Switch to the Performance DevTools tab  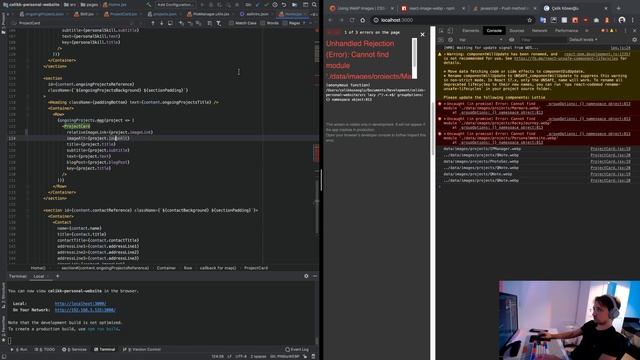coord(566,31)
